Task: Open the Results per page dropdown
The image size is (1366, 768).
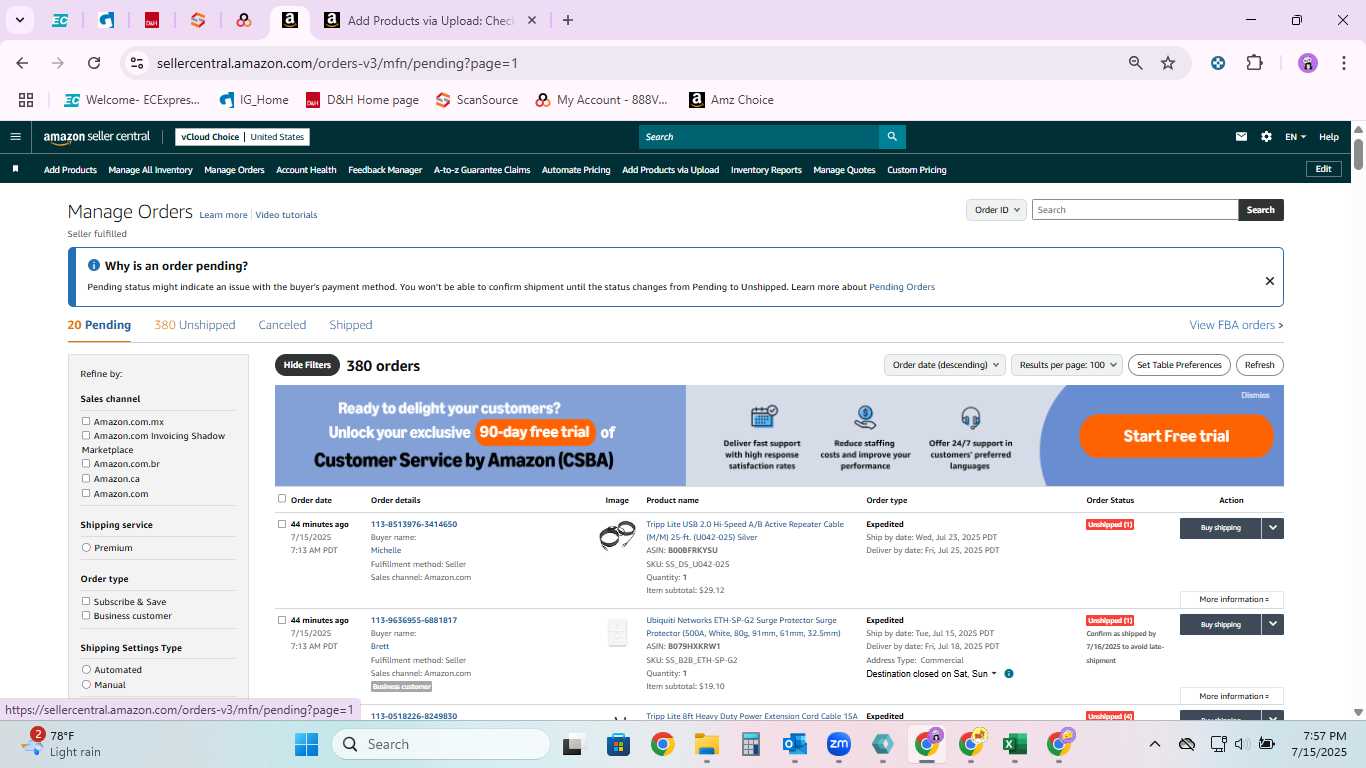Action: pyautogui.click(x=1067, y=365)
